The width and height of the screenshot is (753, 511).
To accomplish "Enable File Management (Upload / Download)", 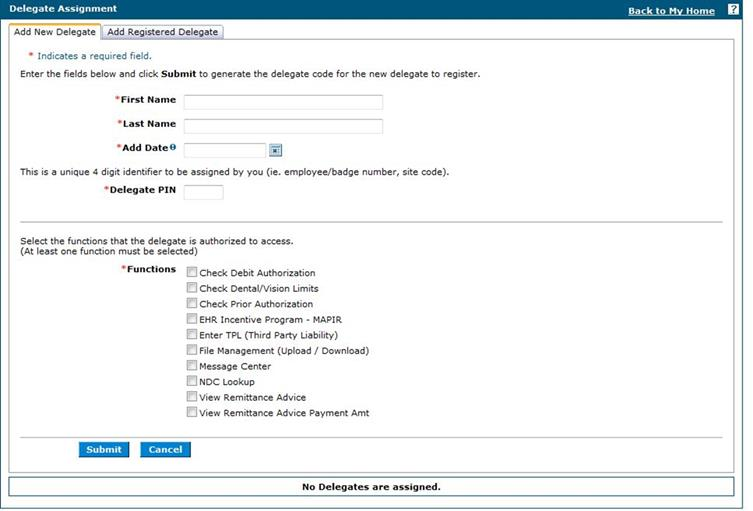I will (192, 350).
